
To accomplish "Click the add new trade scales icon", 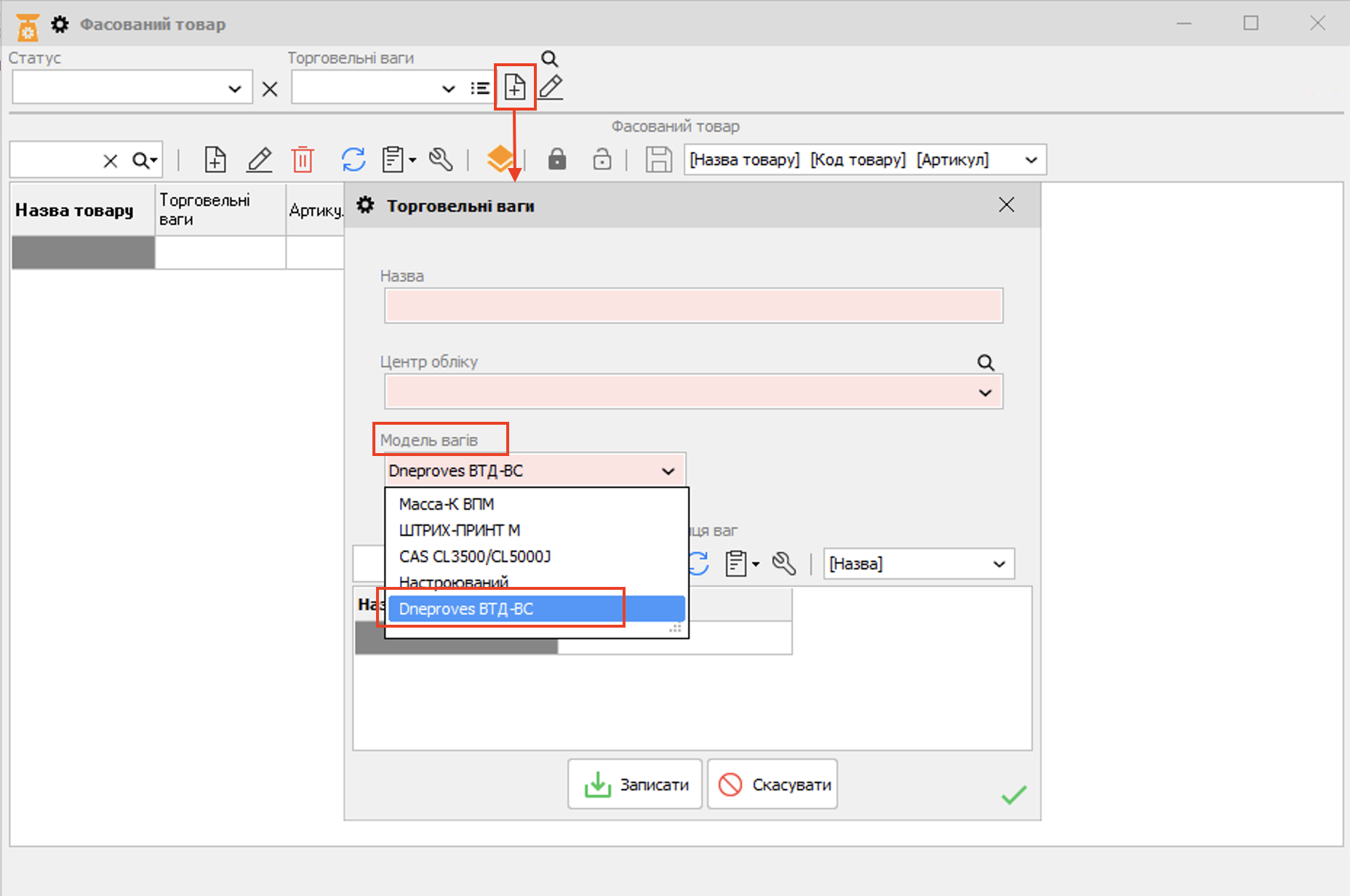I will coord(515,87).
